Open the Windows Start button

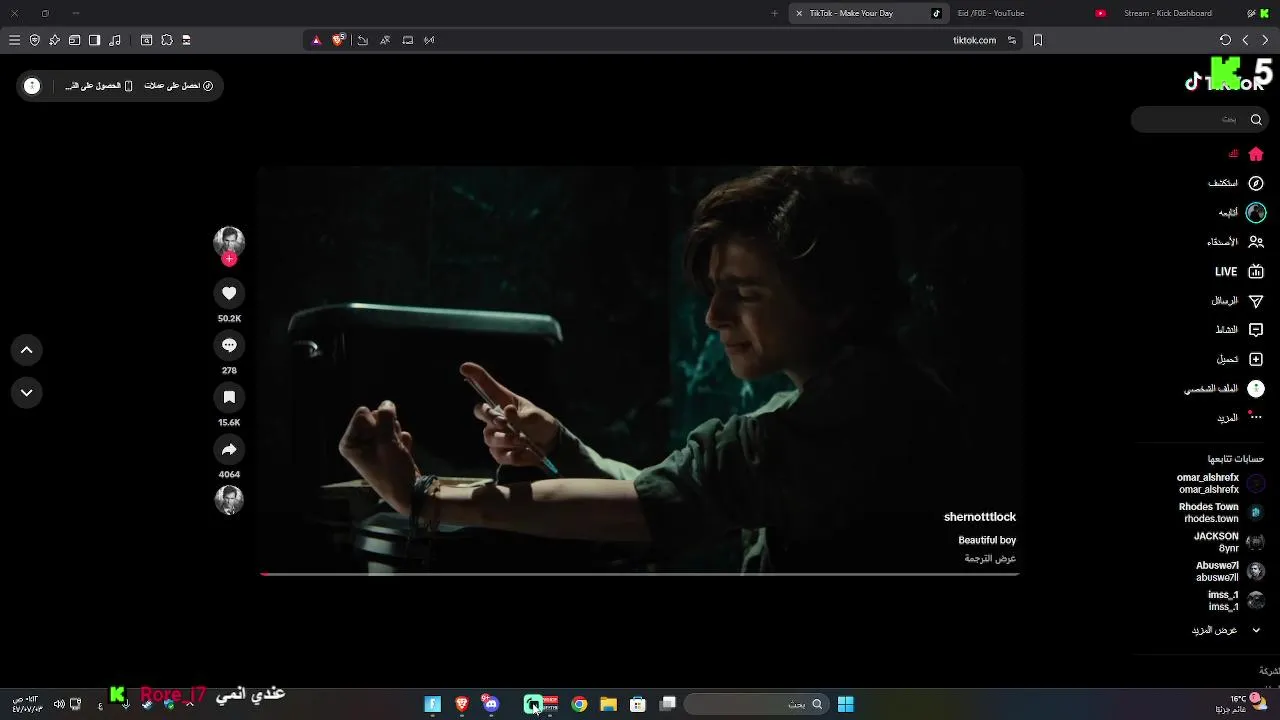tap(845, 704)
